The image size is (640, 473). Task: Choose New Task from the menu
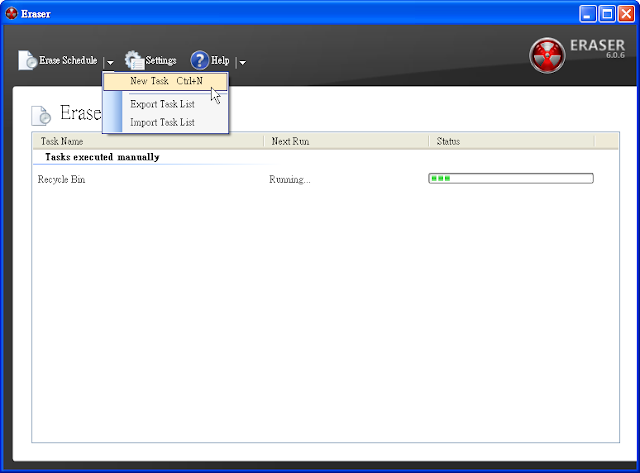165,81
